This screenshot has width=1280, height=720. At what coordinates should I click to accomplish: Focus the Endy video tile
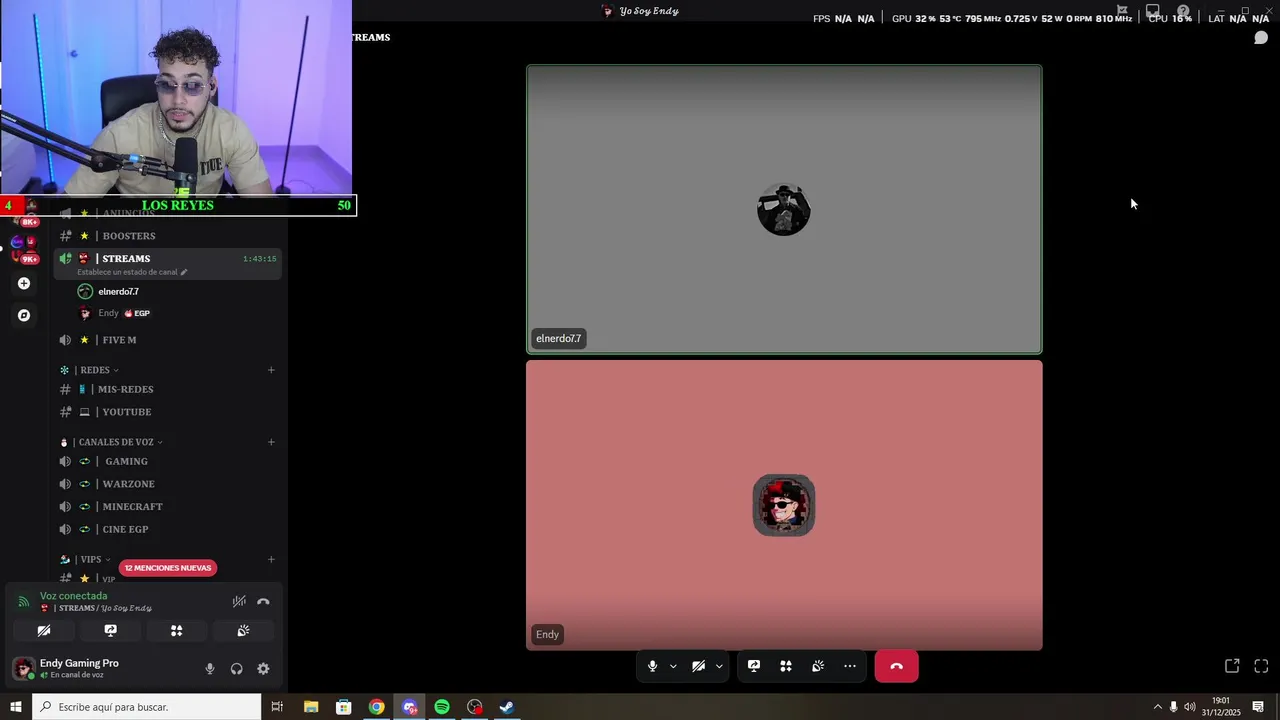click(x=784, y=505)
